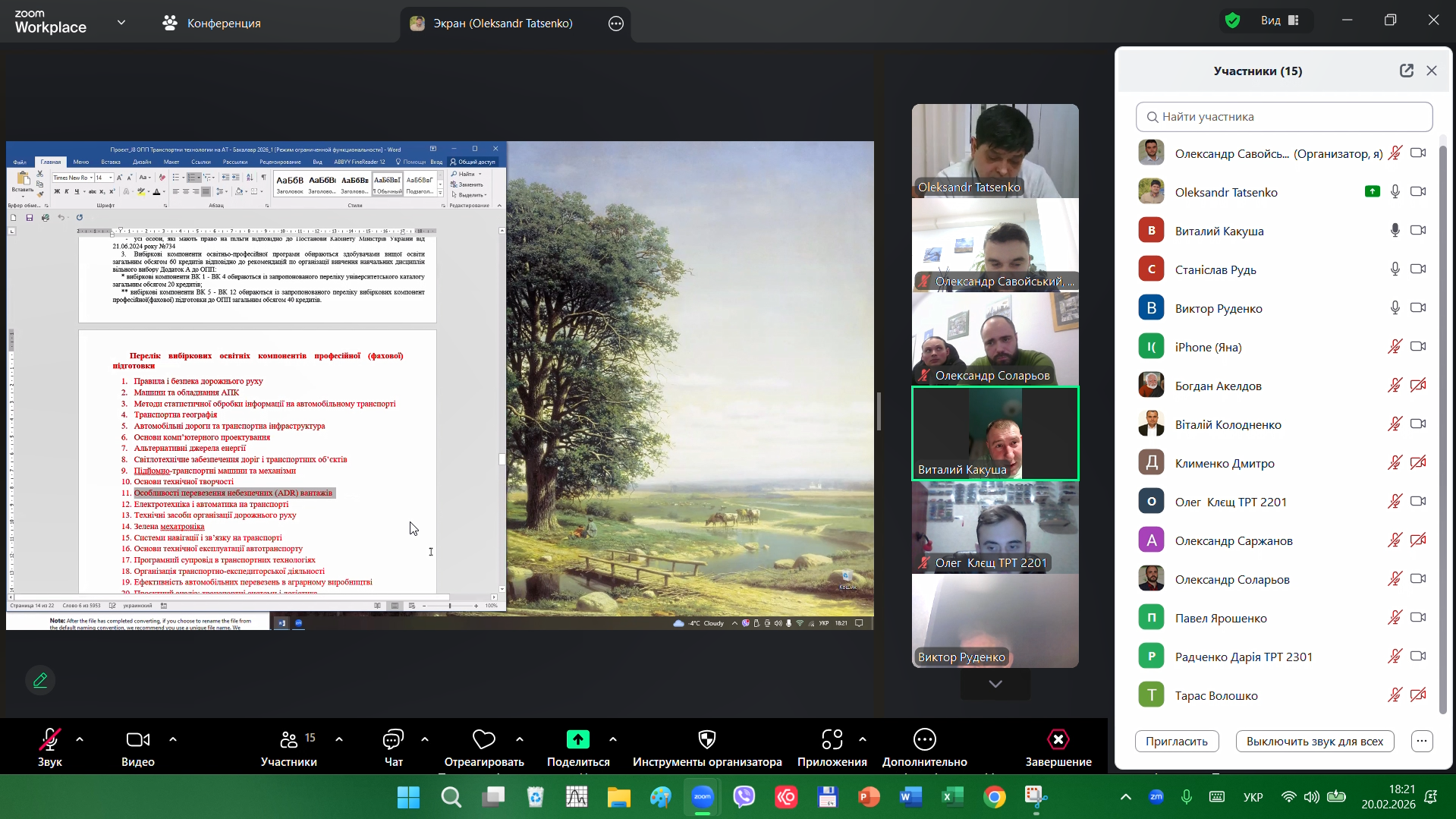Show more video thumbnails with down chevron

[995, 684]
